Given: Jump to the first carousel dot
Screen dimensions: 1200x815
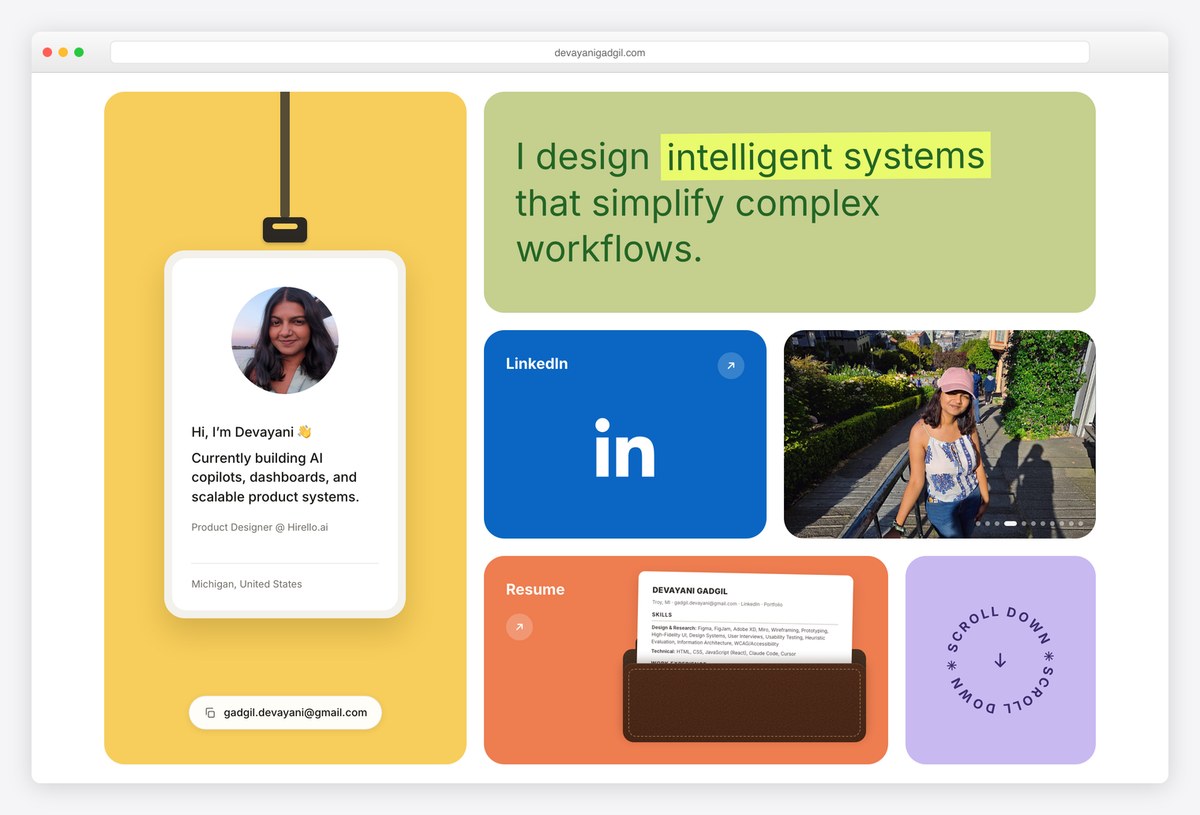Looking at the screenshot, I should [x=979, y=523].
